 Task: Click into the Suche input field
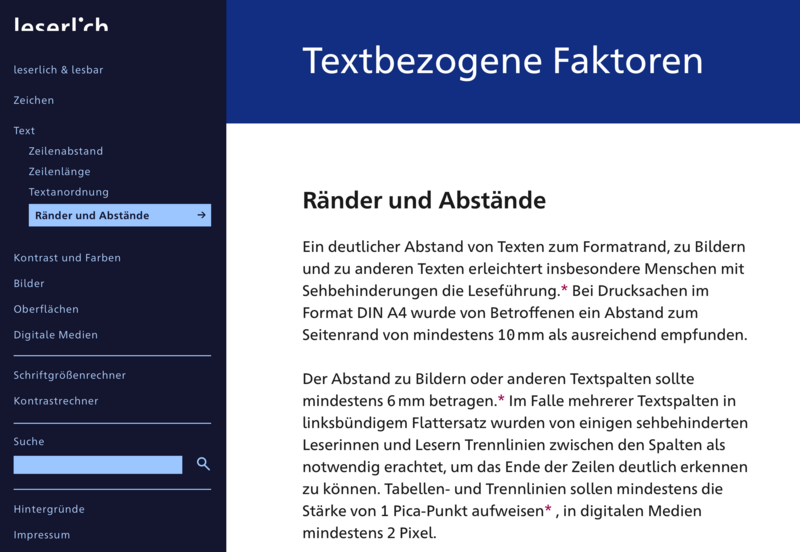(98, 465)
